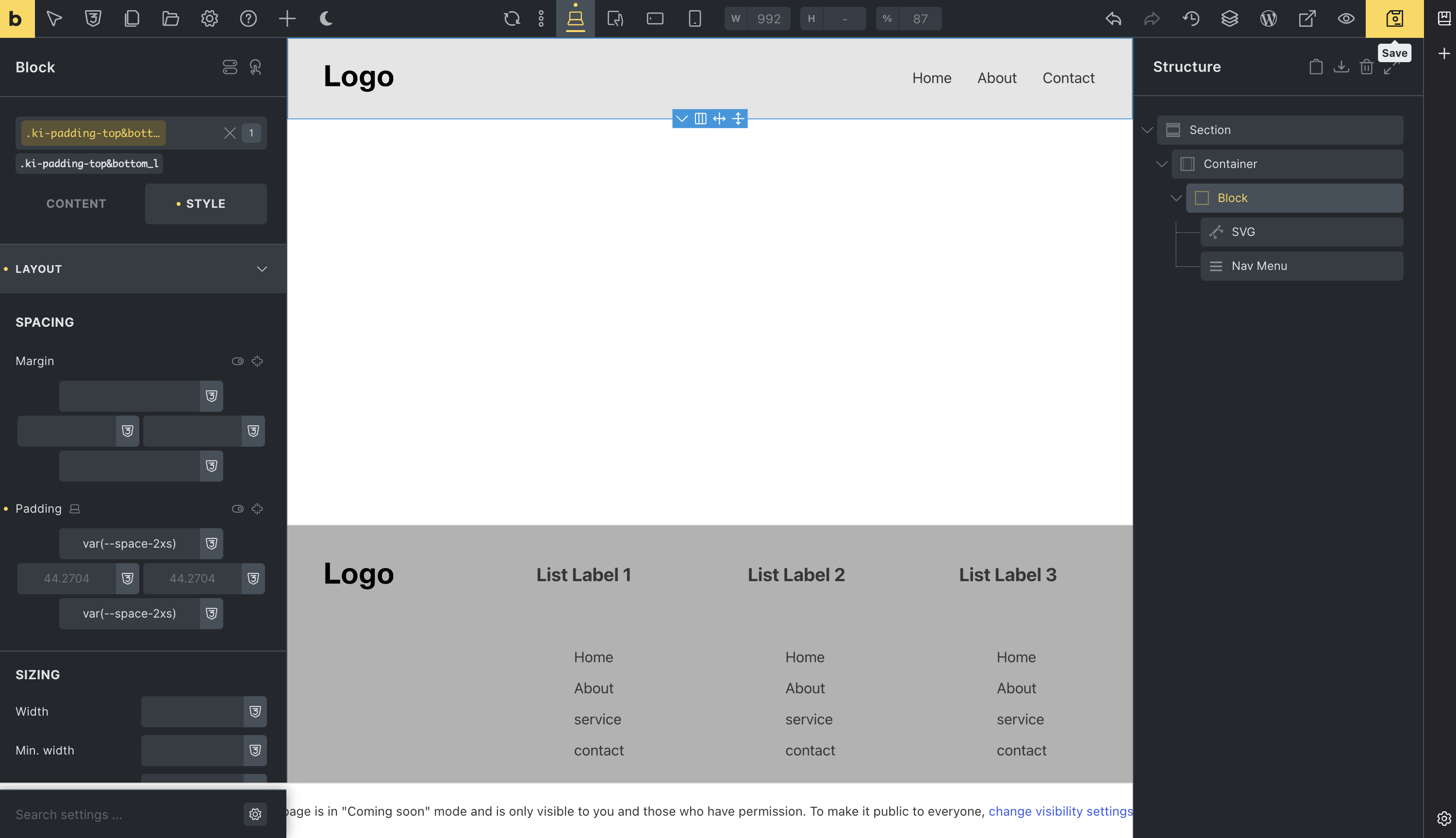Click the WordPress dashboard icon
The height and width of the screenshot is (838, 1456).
(1268, 18)
